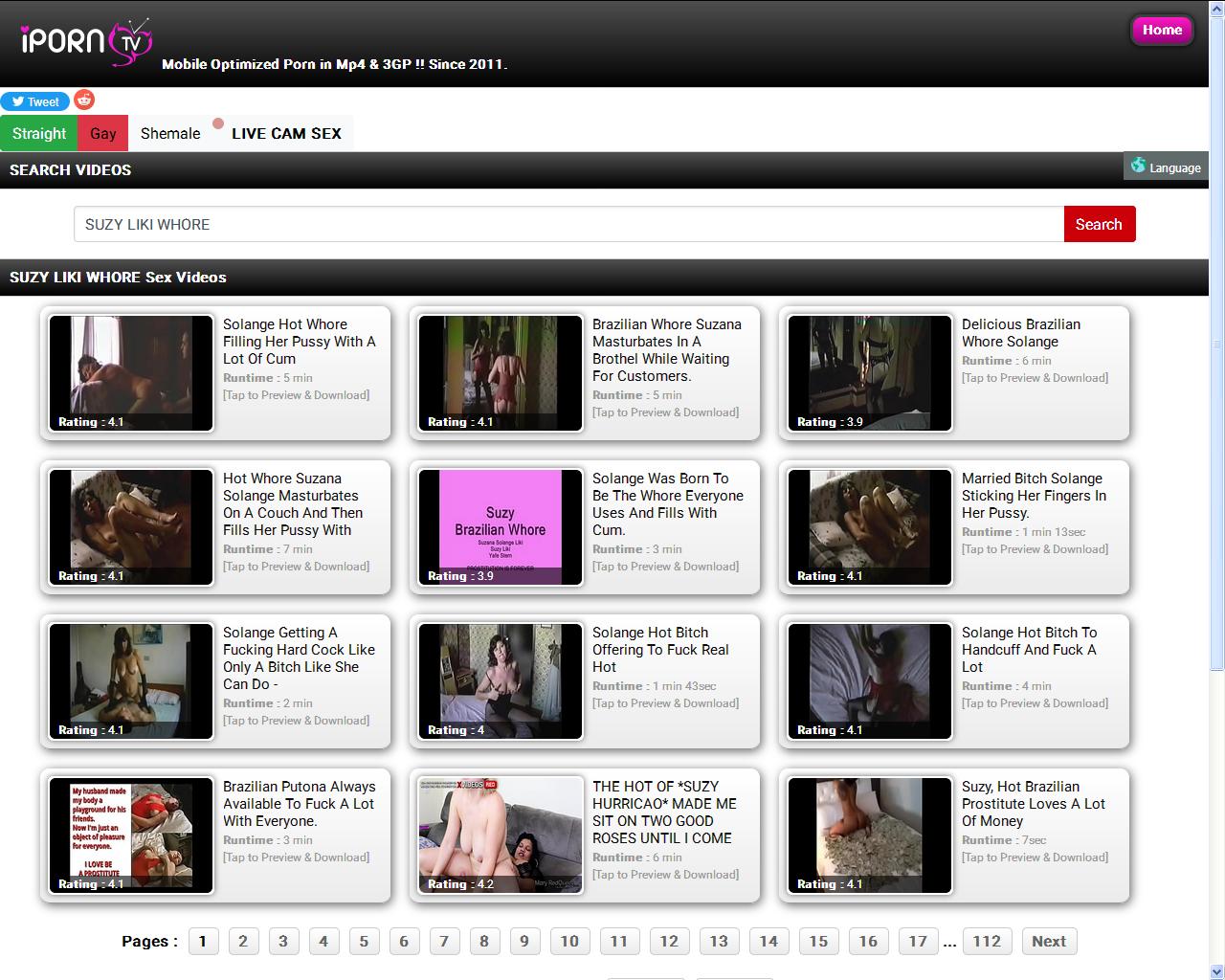Open the pink title-card video thumbnail
This screenshot has height=980, width=1225.
tap(501, 526)
